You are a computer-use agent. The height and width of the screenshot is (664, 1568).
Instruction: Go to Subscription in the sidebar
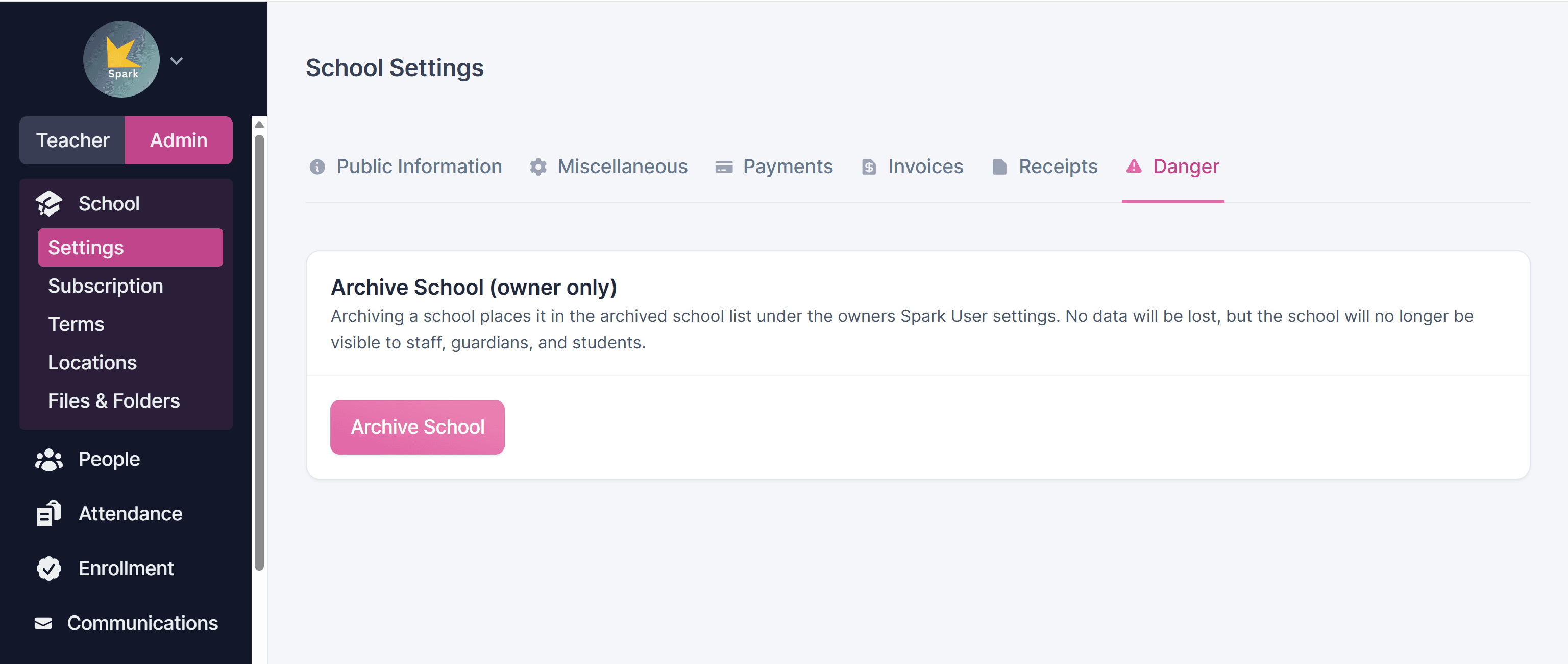click(x=105, y=286)
